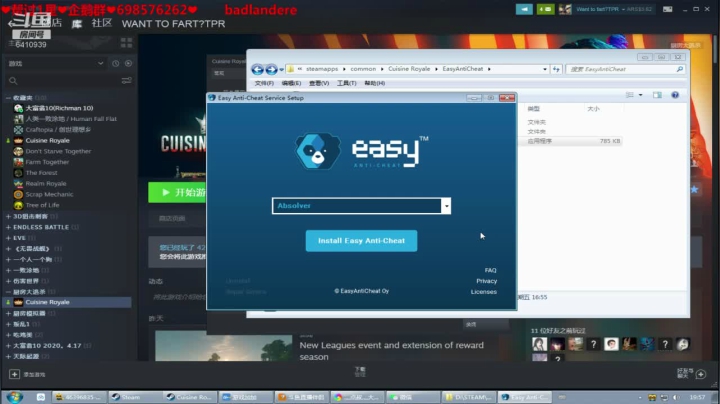Toggle the Explorer preview pane icon
Screen dimensions: 720x404
point(657,95)
